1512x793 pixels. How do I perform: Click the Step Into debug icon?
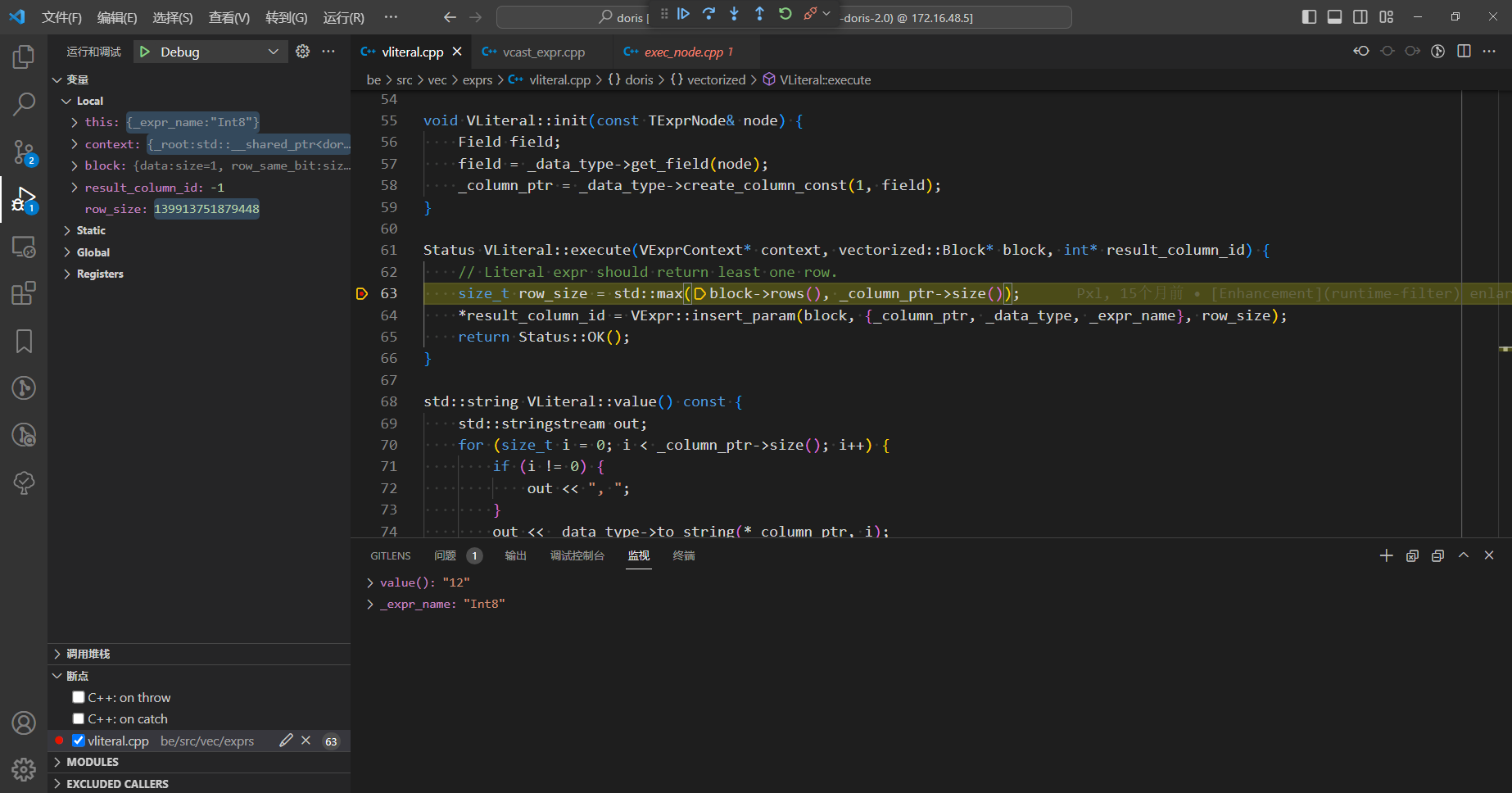[734, 14]
